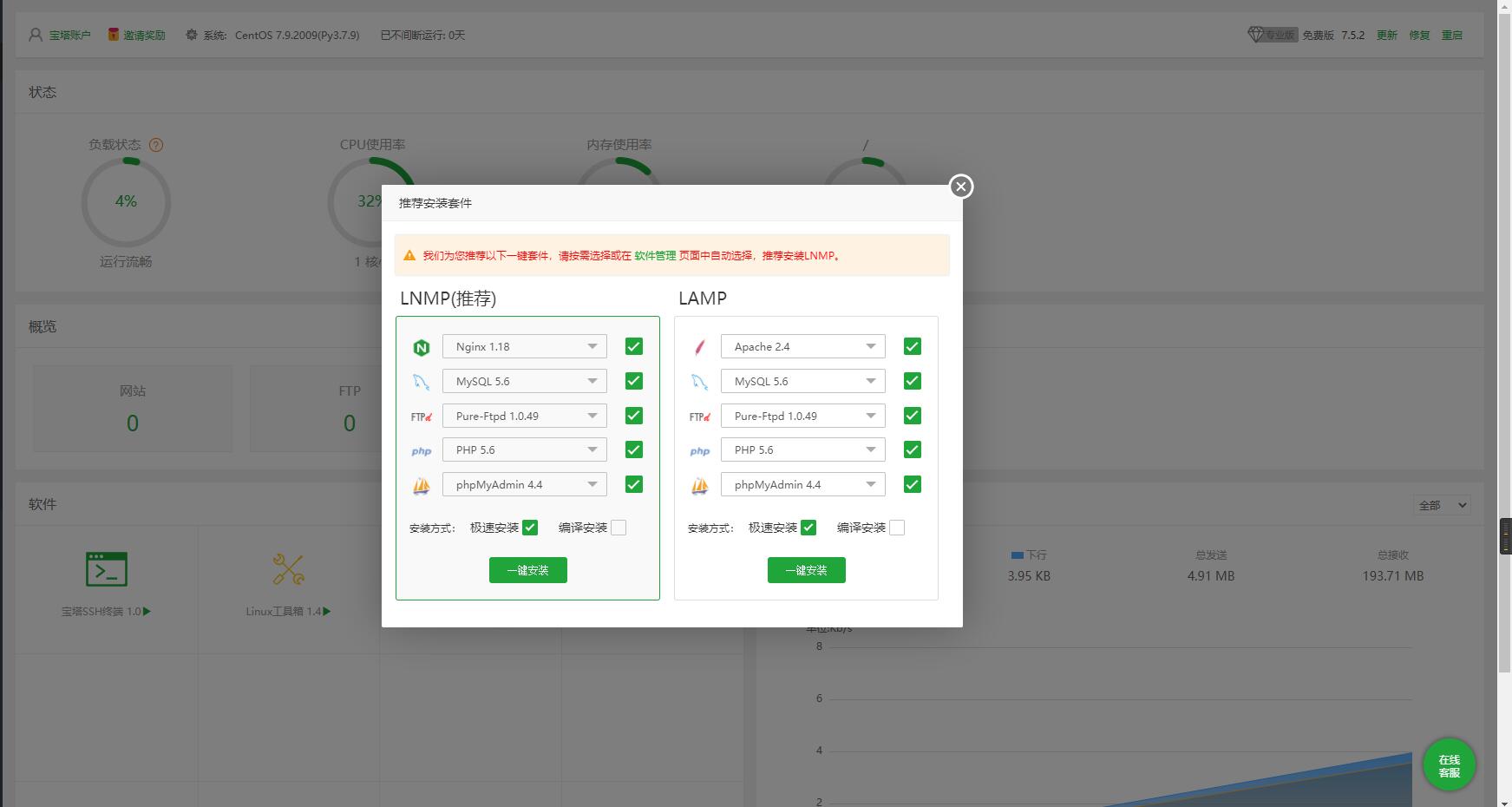Open the 宝塔SSH终端 terminal icon

[x=107, y=569]
